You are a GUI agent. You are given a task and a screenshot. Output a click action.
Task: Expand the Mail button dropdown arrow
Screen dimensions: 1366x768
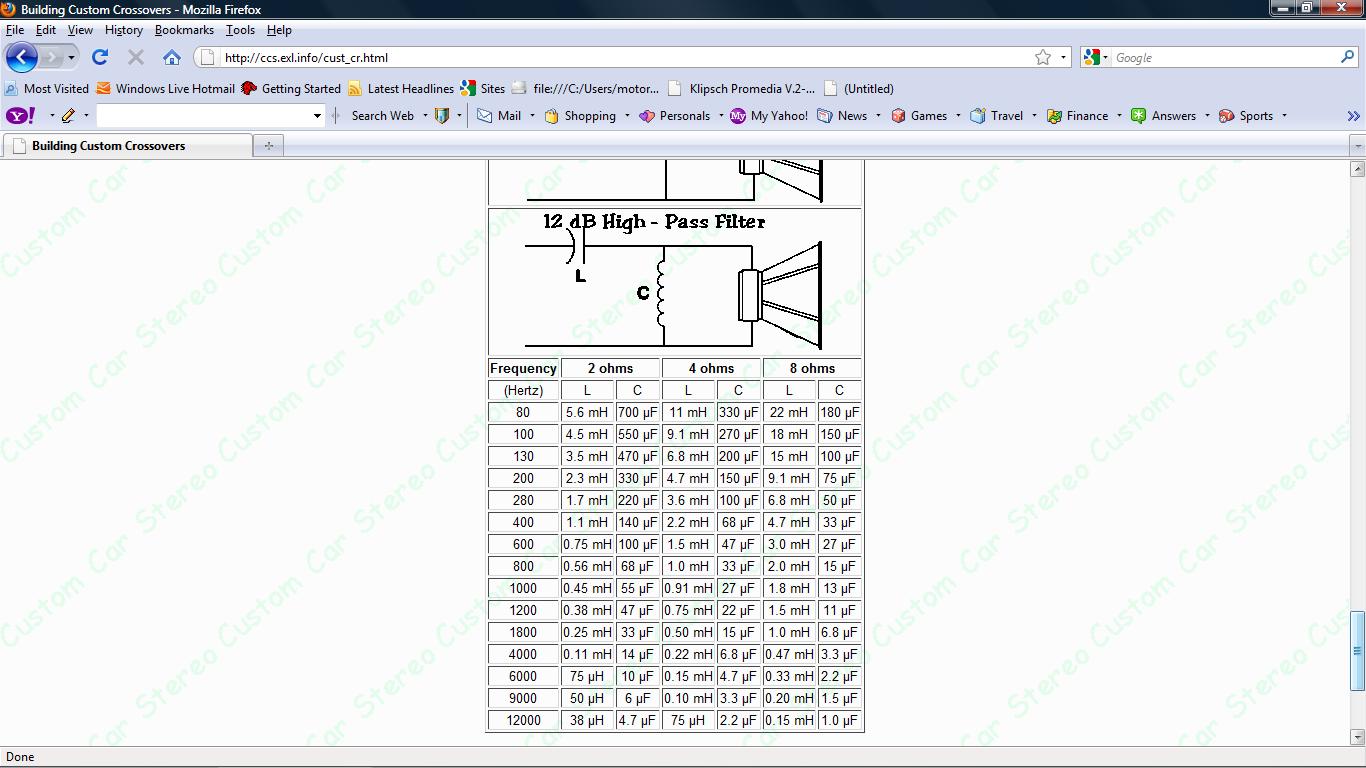532,116
